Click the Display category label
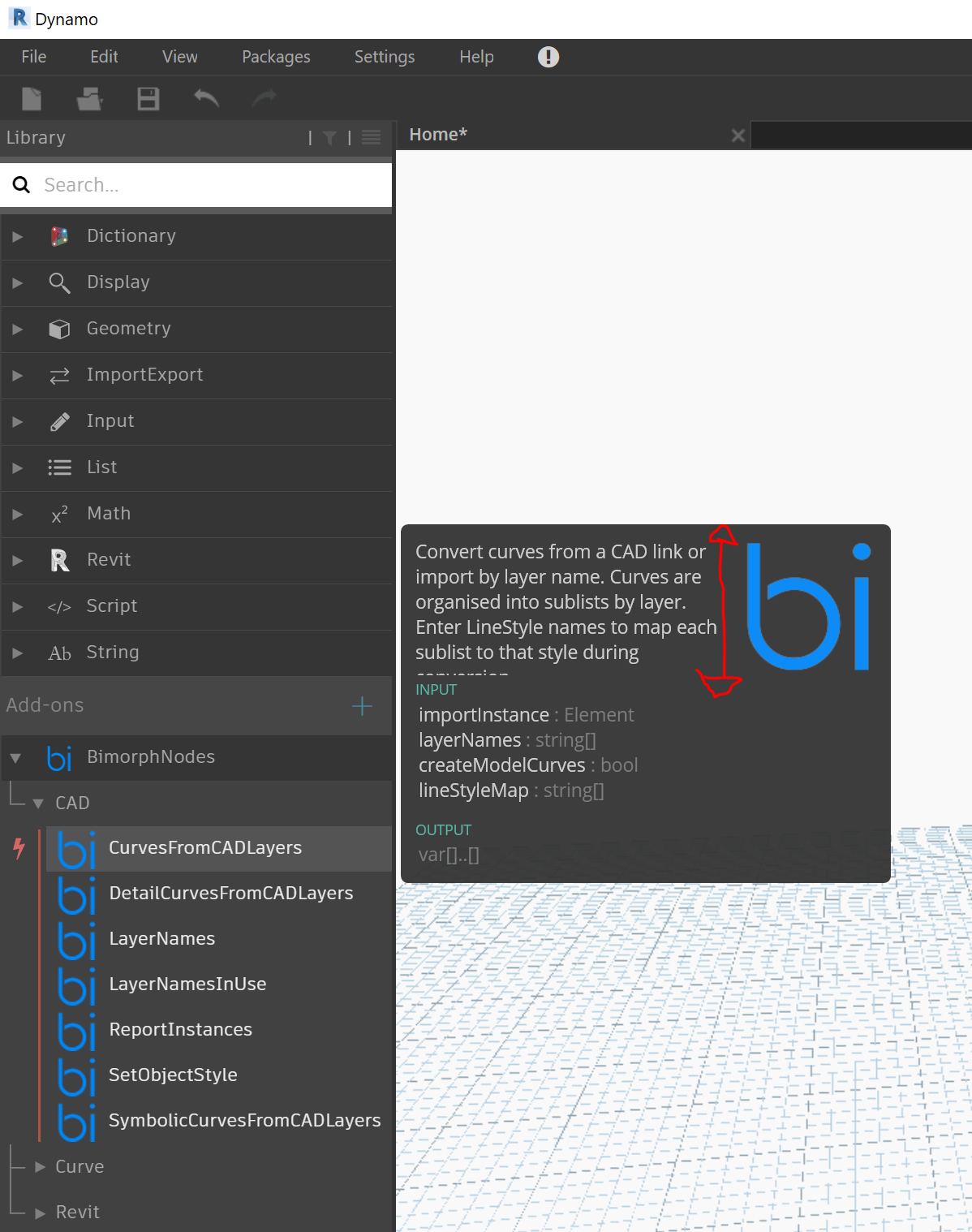This screenshot has height=1232, width=972. pyautogui.click(x=118, y=282)
